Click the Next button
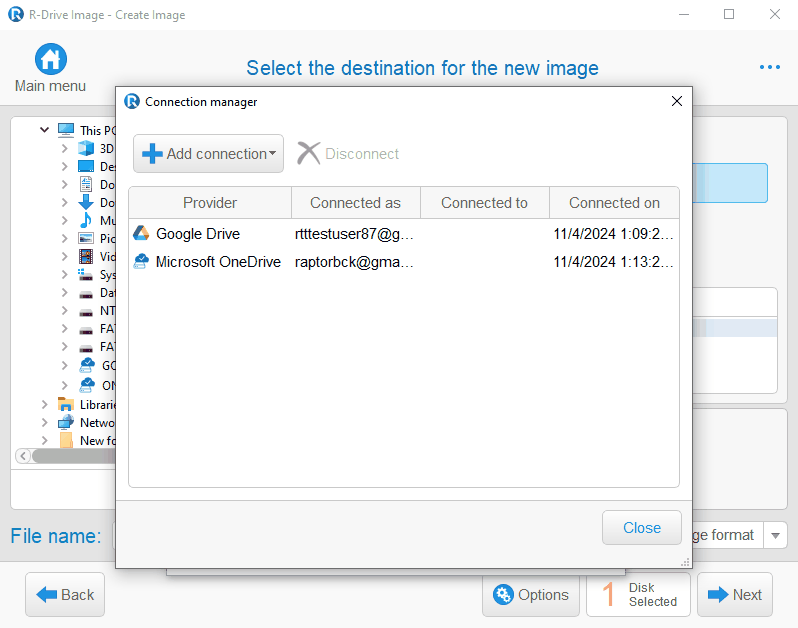The width and height of the screenshot is (798, 628). tap(735, 594)
